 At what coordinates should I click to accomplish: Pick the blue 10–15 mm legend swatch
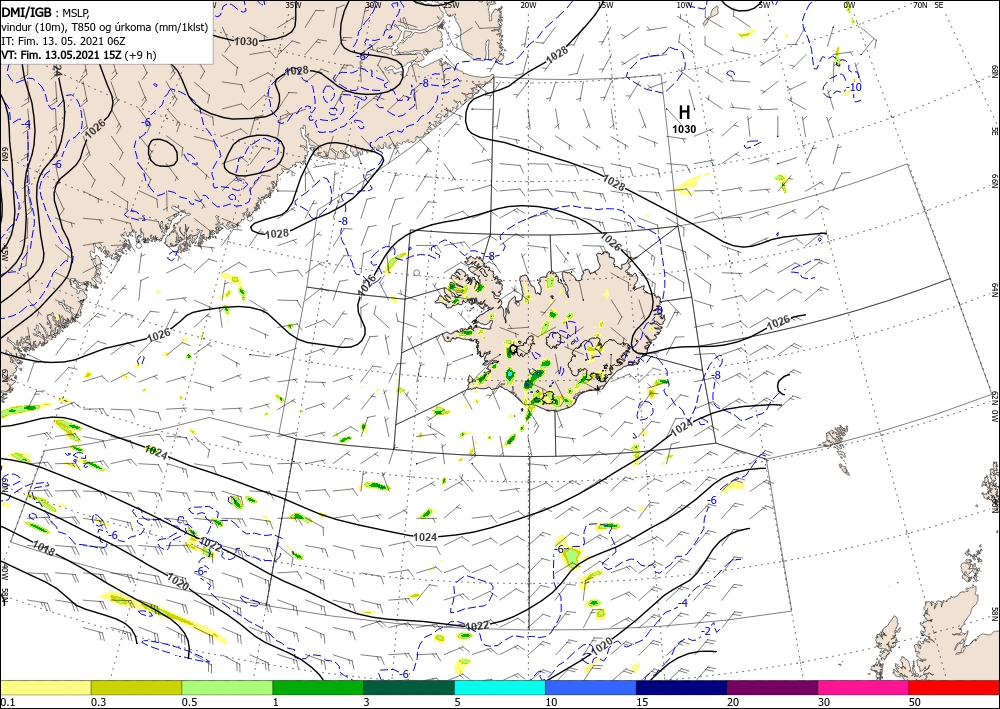coord(591,687)
